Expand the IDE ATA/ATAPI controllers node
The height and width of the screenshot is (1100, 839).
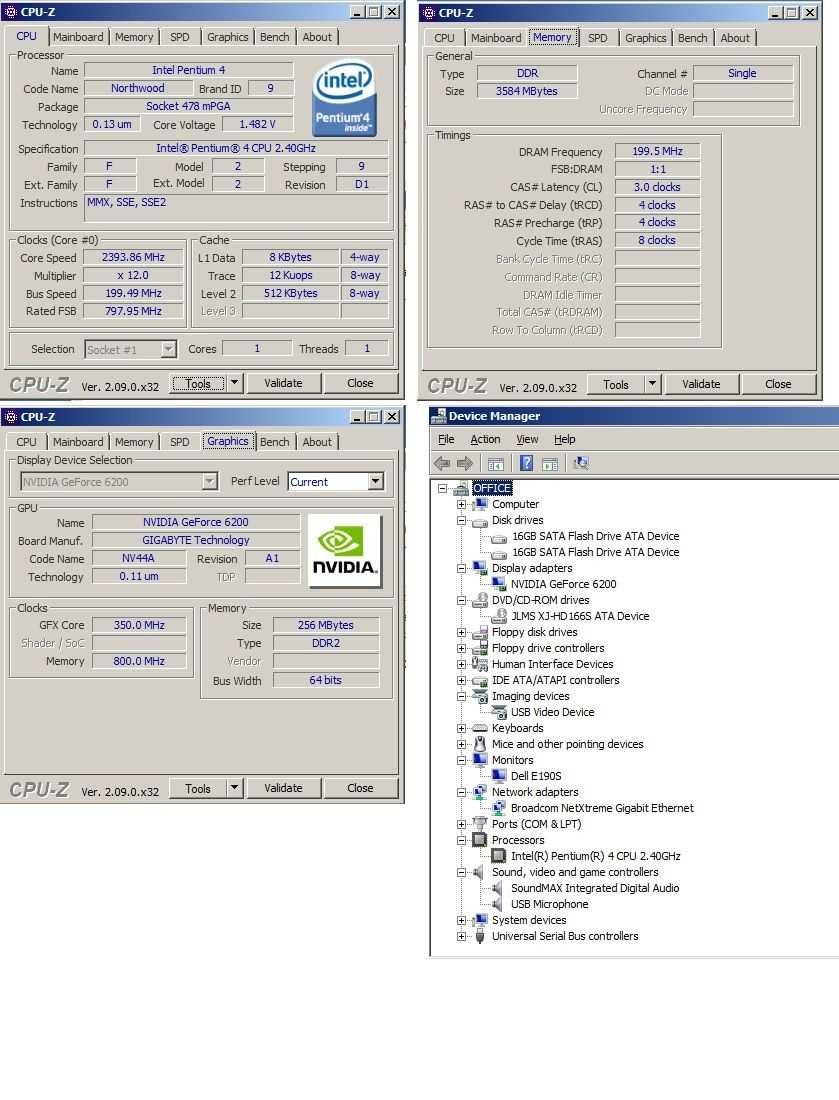click(x=461, y=680)
